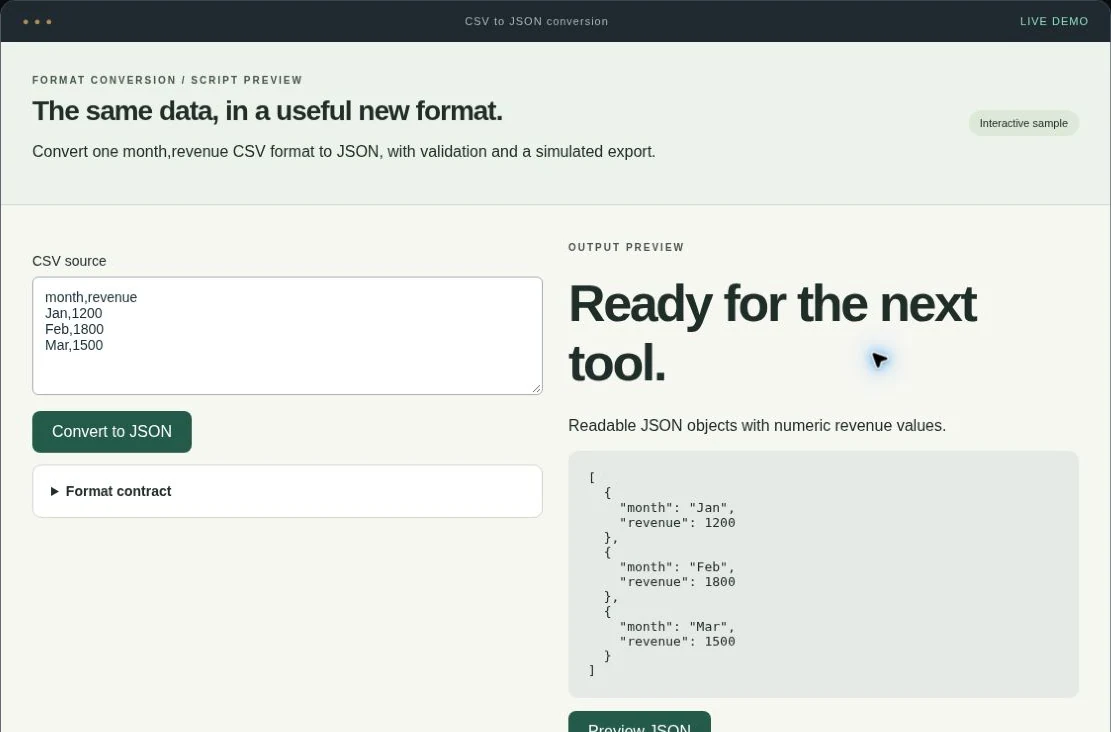The width and height of the screenshot is (1111, 732).
Task: Click 'Readable JSON objects with numeric revenue values.'
Action: (x=757, y=425)
